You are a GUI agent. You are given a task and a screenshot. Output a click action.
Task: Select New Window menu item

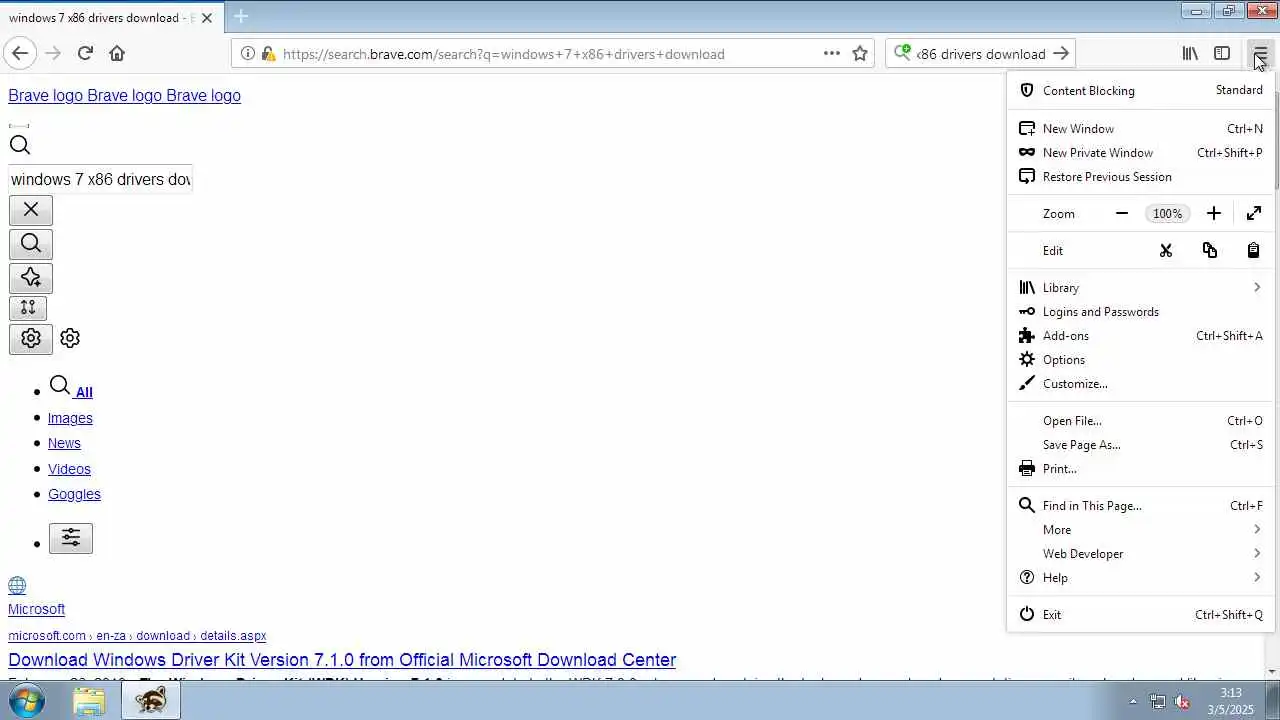click(1140, 128)
